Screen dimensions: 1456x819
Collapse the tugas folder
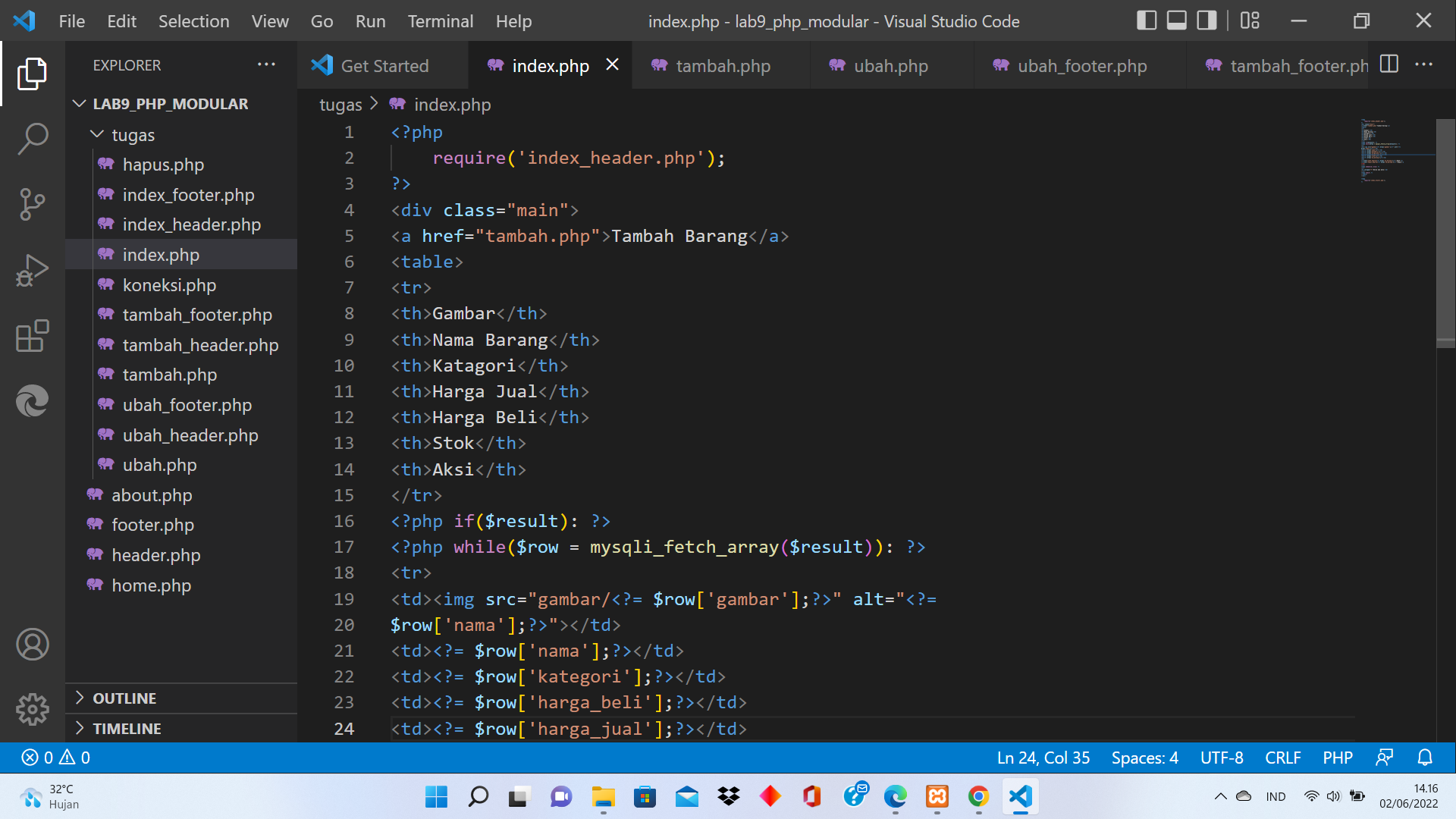coord(182,134)
